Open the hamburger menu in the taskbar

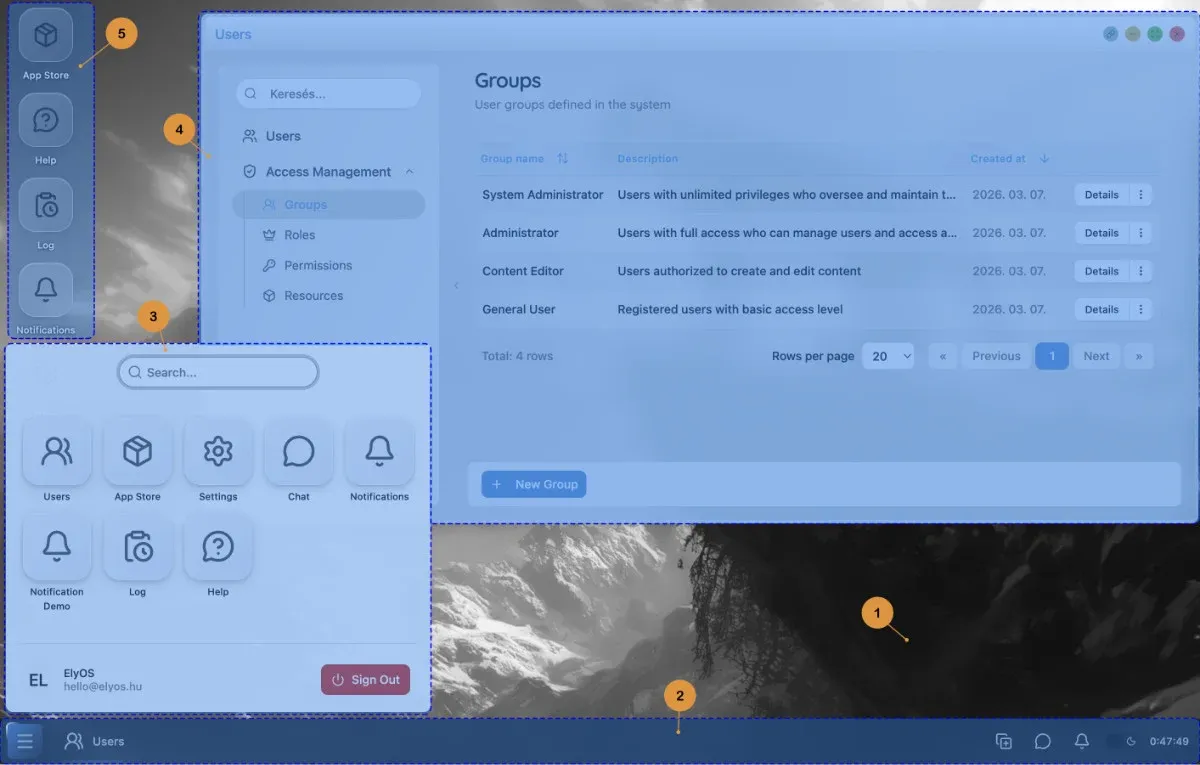click(x=25, y=741)
